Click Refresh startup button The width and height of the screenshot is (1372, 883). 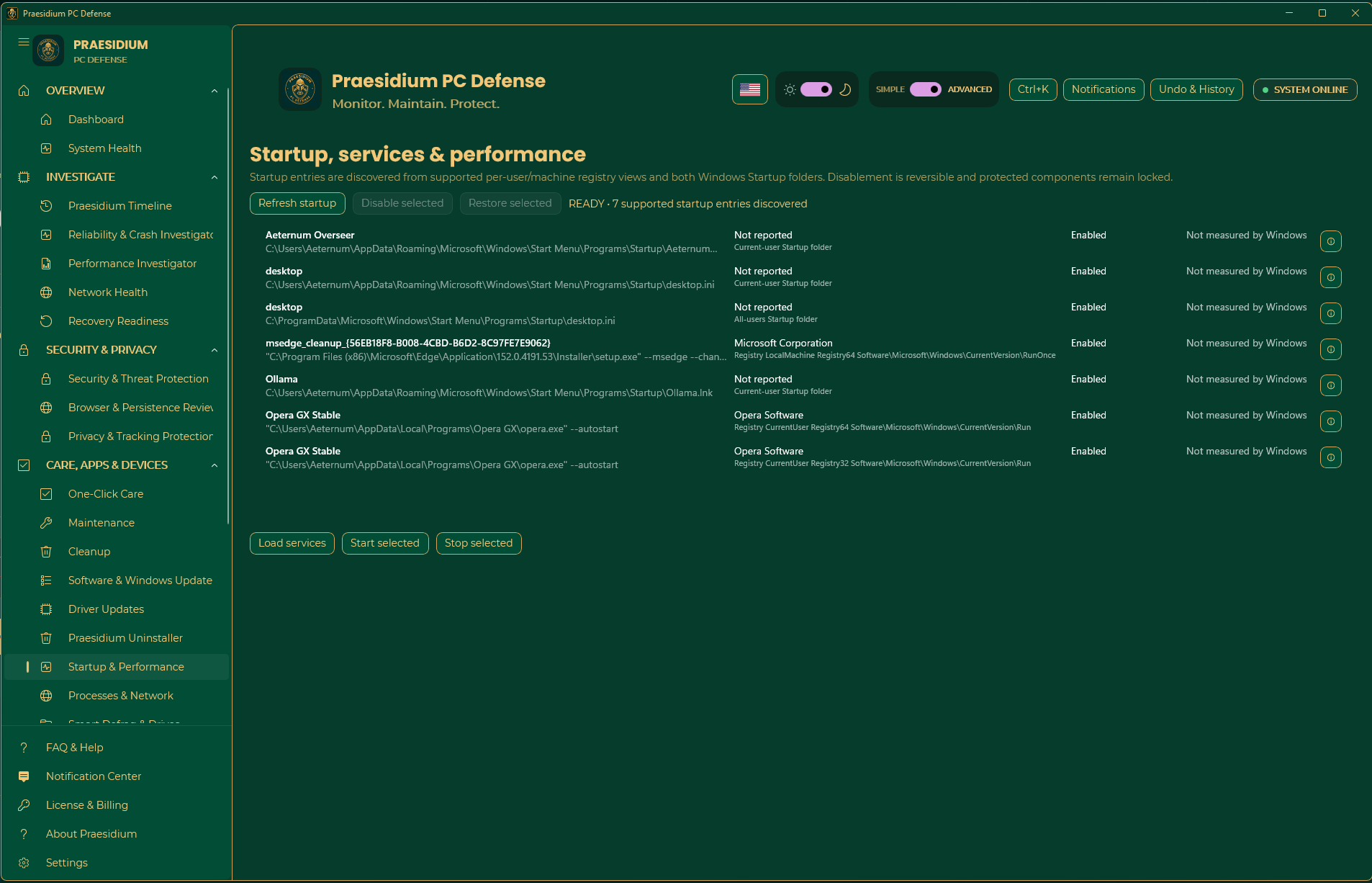click(x=297, y=203)
